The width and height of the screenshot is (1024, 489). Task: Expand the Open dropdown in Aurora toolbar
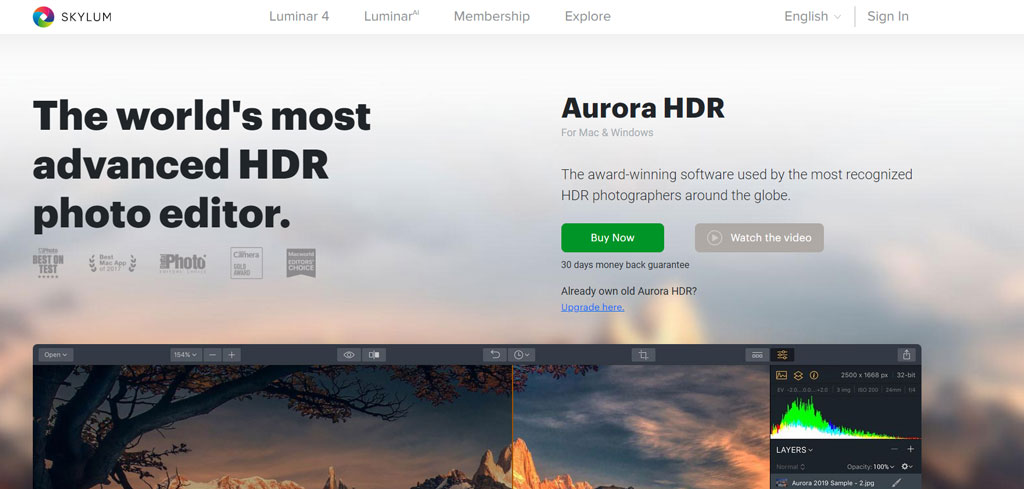coord(56,355)
